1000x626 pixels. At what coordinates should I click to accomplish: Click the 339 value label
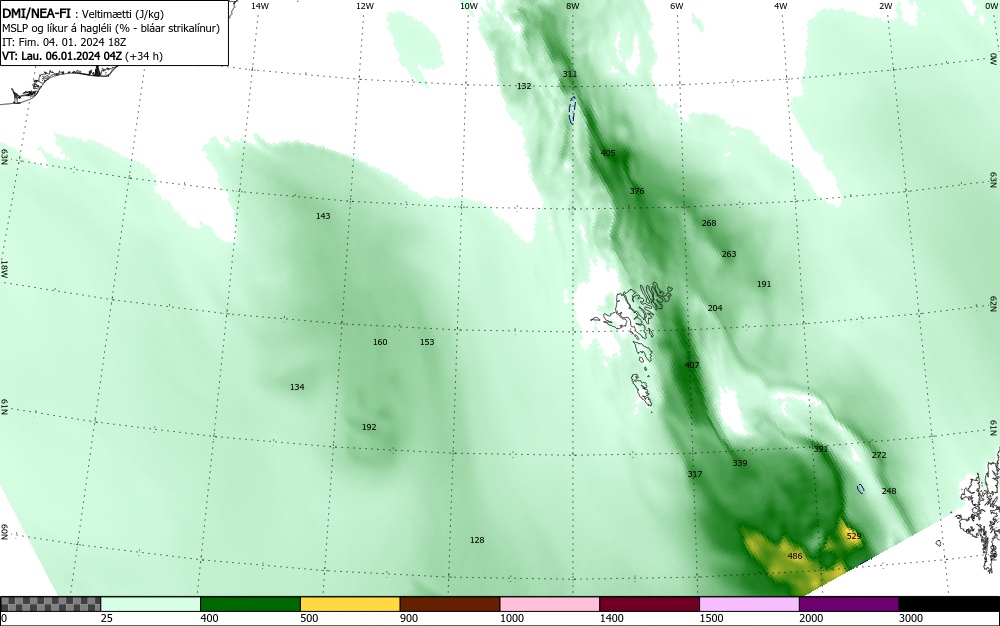point(739,463)
